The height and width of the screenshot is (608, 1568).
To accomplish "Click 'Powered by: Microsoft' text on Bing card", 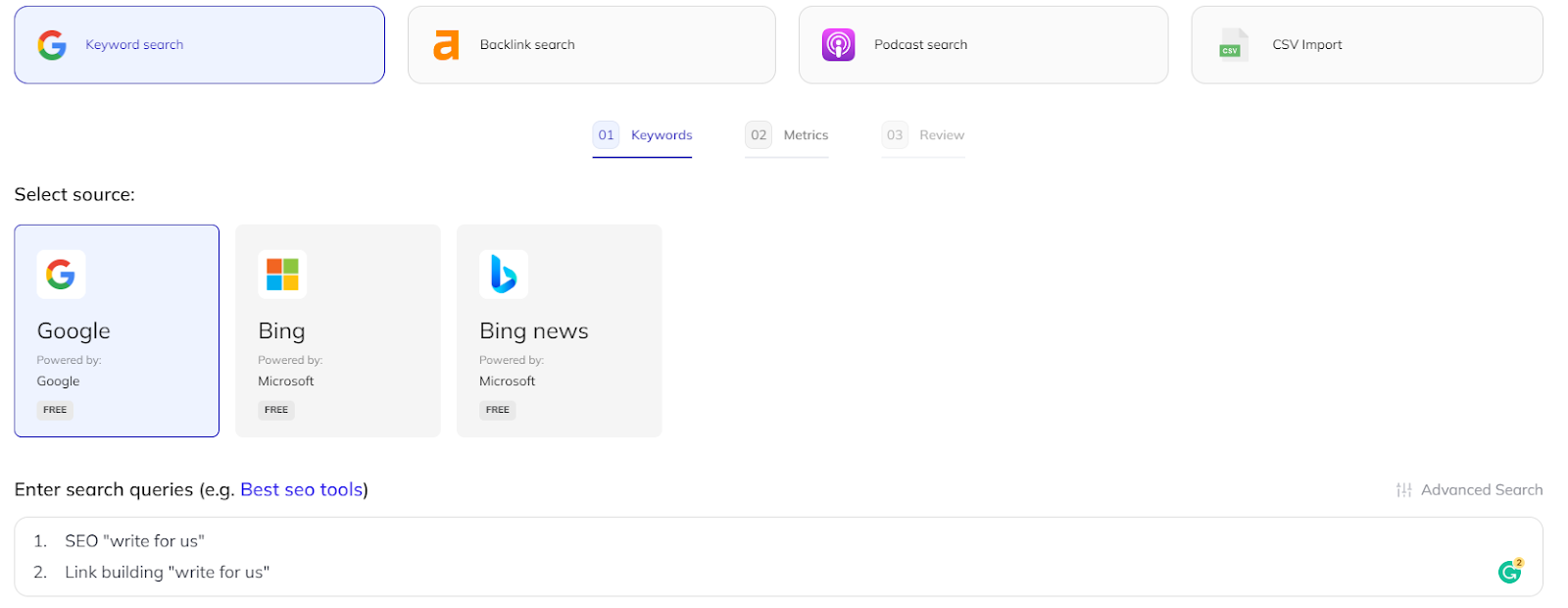I will point(290,371).
